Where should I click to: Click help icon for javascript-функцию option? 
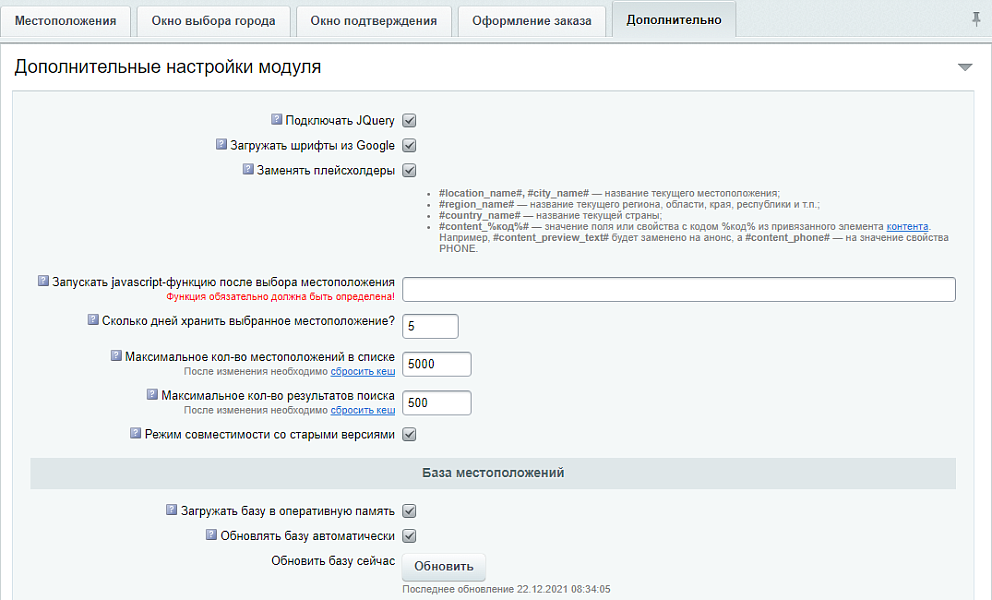(41, 282)
